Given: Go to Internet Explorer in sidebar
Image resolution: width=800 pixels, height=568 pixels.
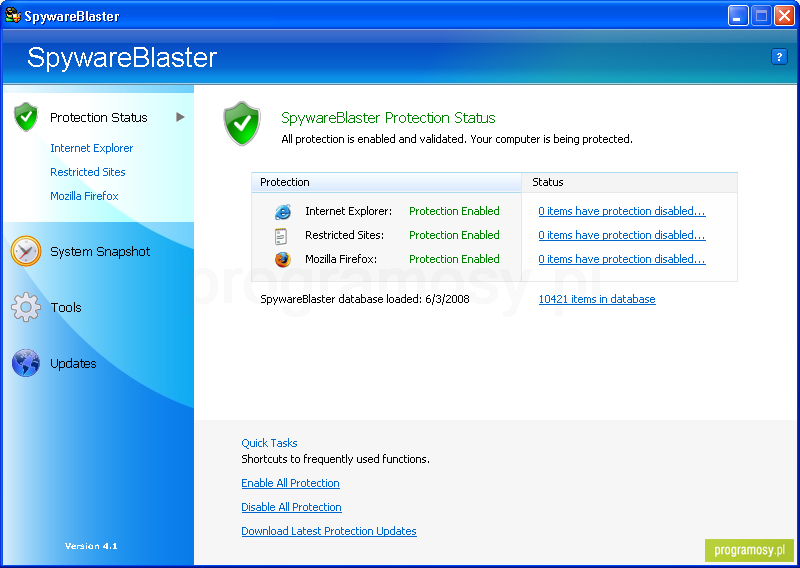Looking at the screenshot, I should [91, 148].
